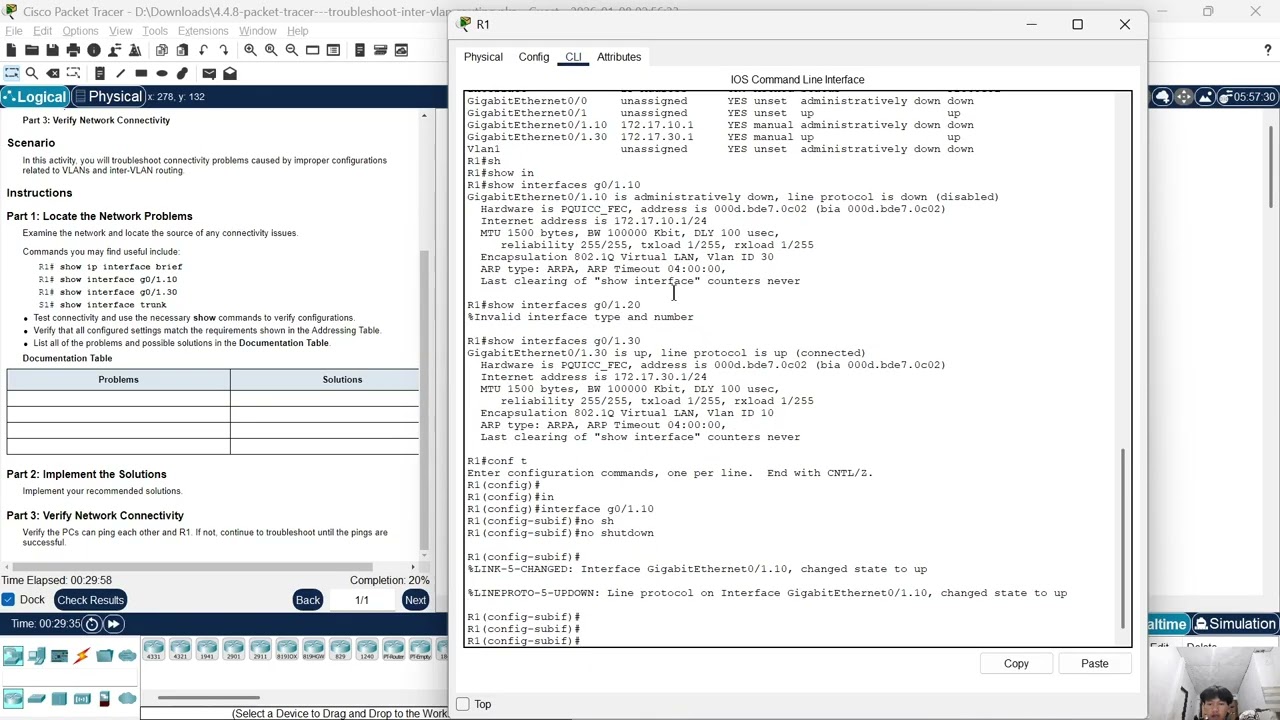Open the File menu

[x=14, y=31]
